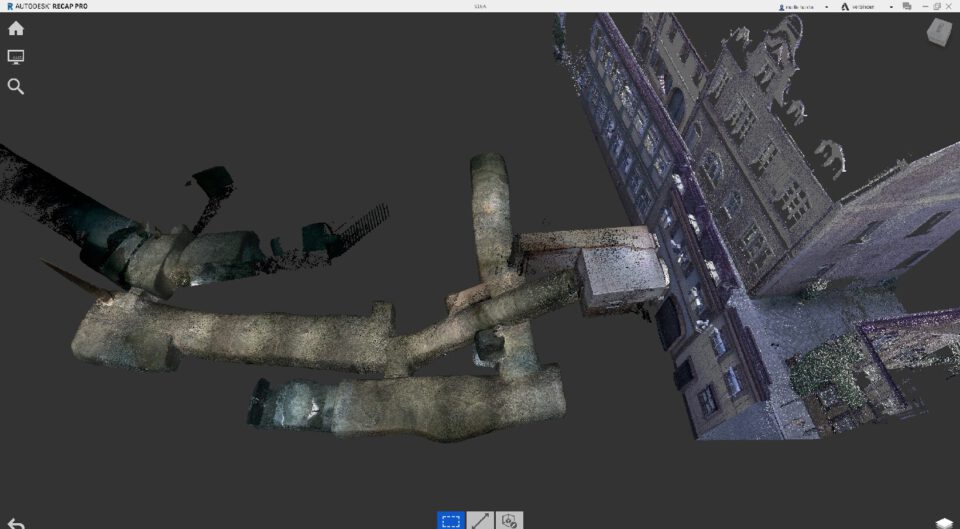Open the Display settings monitor icon
This screenshot has height=529, width=960.
tap(16, 57)
